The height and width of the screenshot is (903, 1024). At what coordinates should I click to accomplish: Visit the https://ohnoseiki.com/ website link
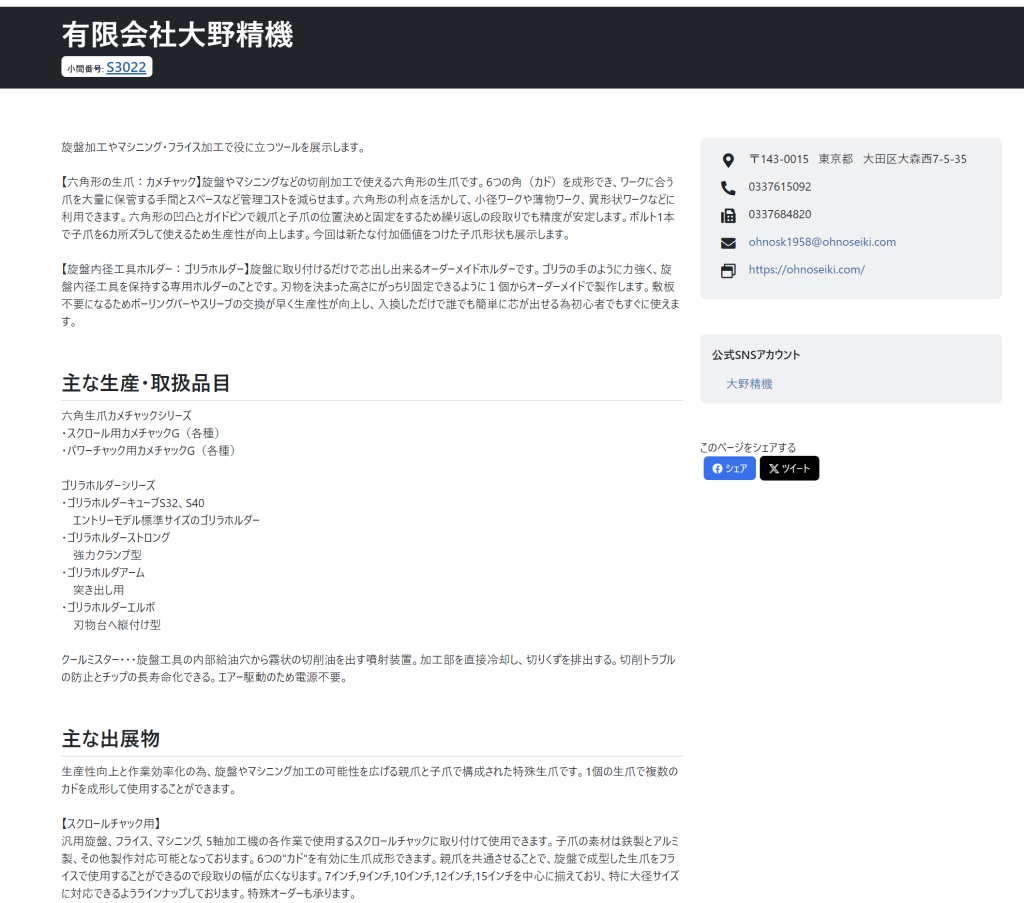[806, 270]
